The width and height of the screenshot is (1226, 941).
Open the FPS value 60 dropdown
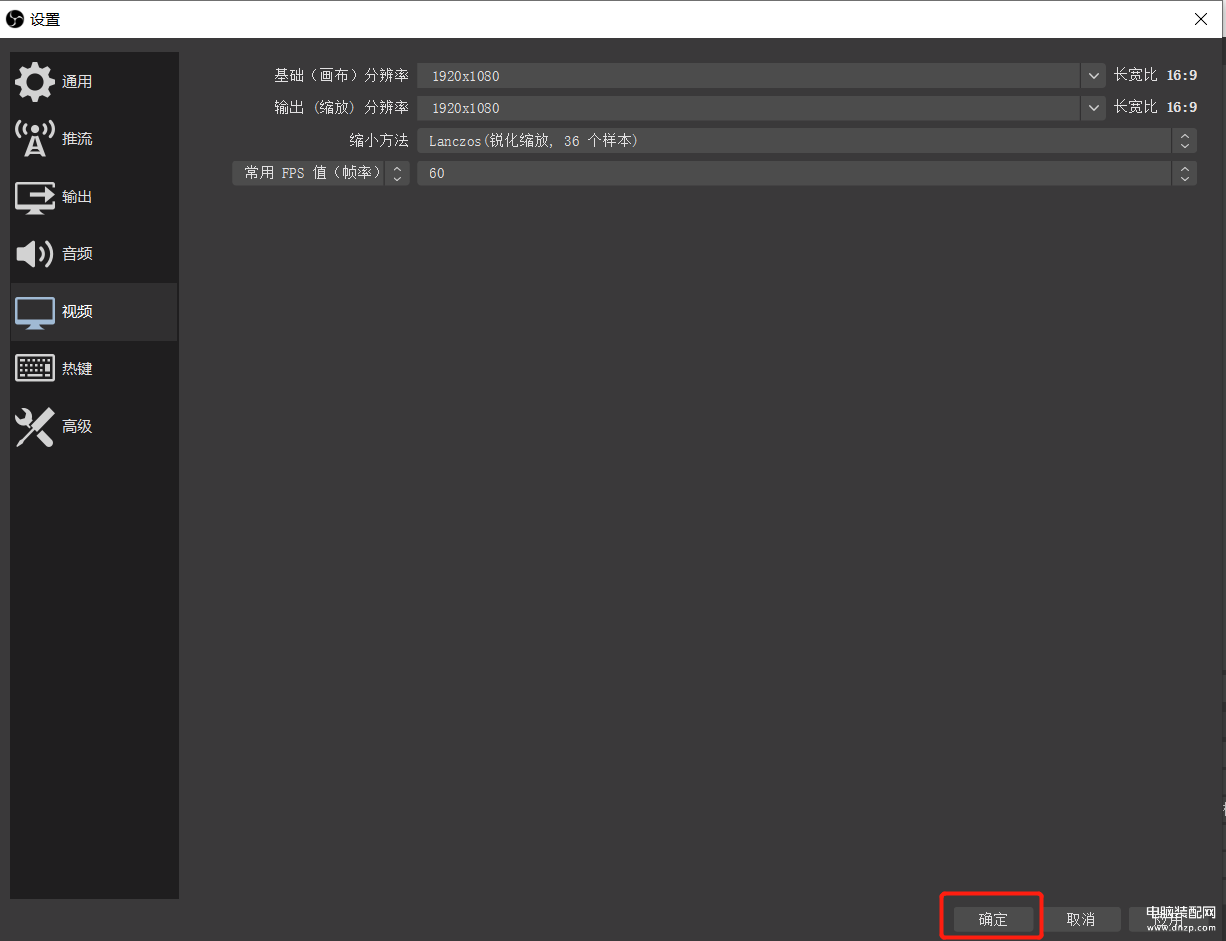(x=807, y=173)
